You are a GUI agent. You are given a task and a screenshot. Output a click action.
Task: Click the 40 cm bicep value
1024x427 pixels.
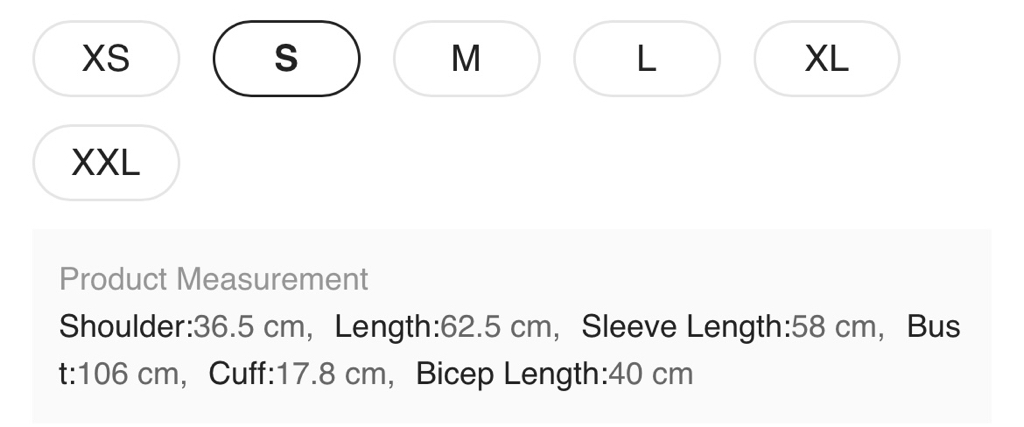tap(651, 375)
